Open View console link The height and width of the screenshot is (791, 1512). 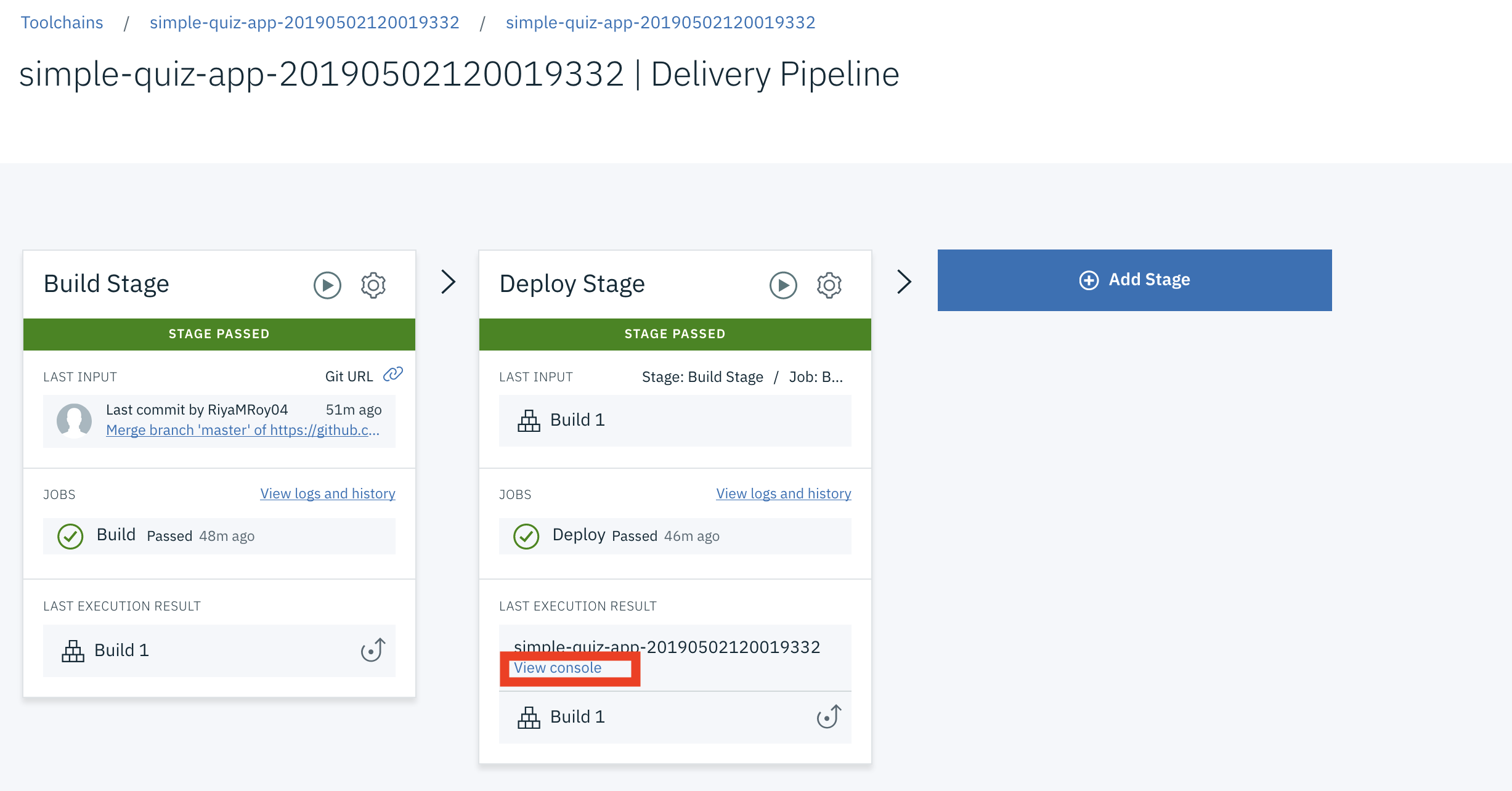pyautogui.click(x=558, y=668)
